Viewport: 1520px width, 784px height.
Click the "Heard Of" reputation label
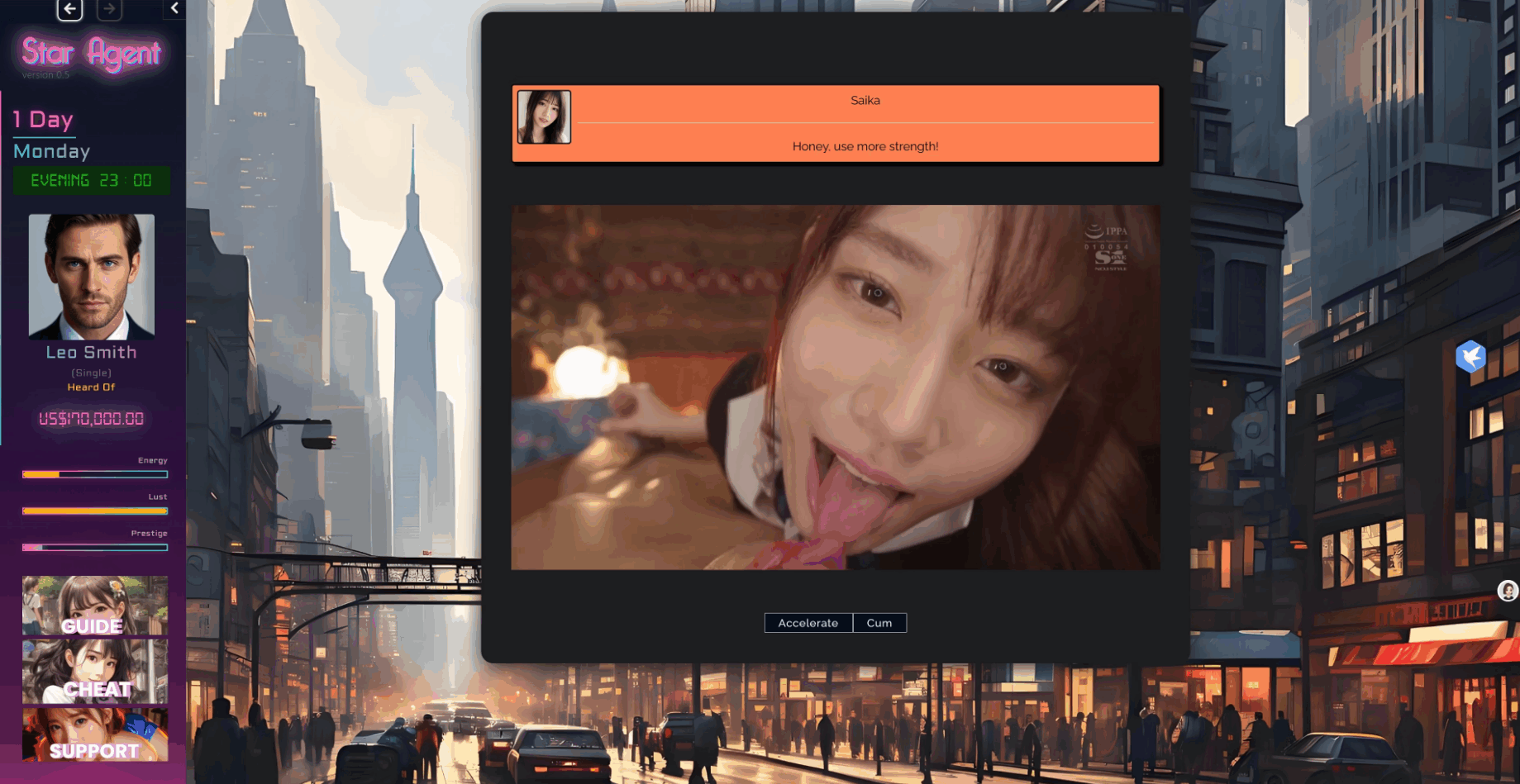(91, 387)
